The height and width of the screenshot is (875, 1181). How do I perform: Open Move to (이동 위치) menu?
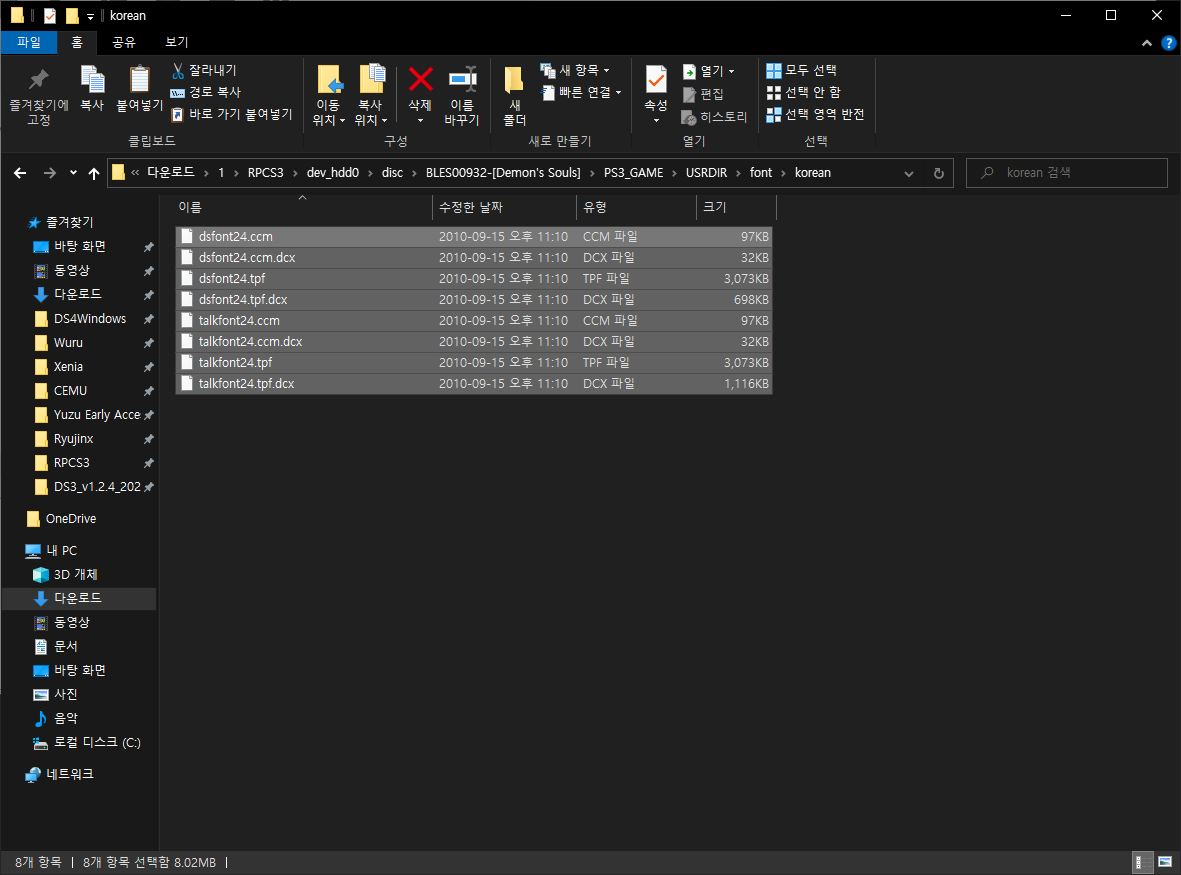coord(328,95)
